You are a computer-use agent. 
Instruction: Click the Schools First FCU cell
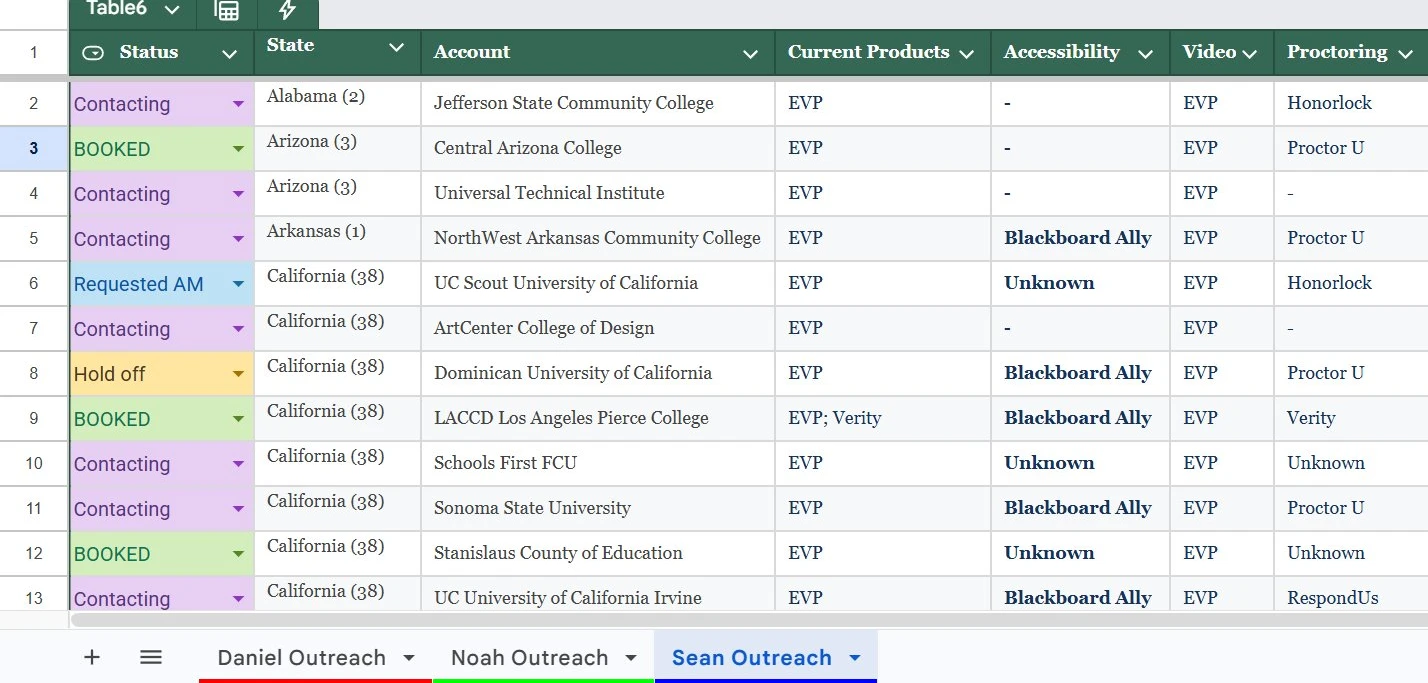(x=598, y=463)
